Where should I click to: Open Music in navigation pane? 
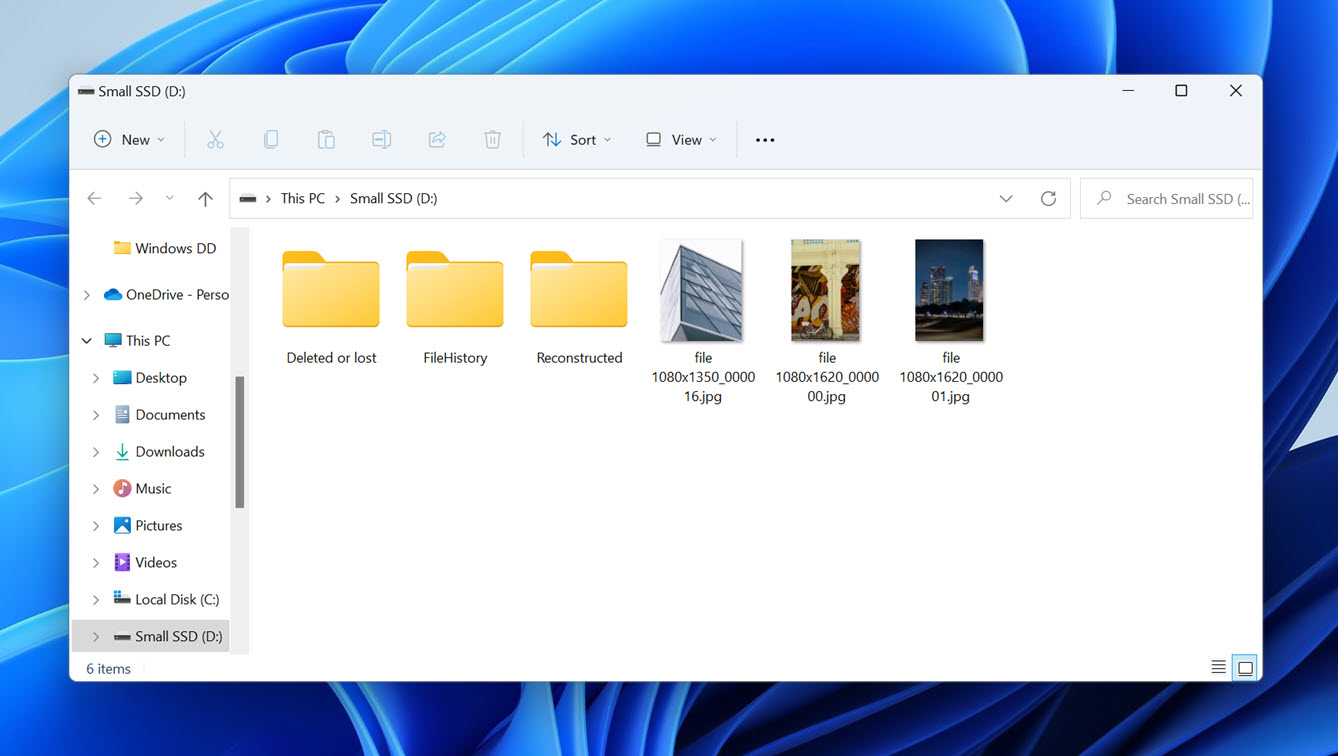pos(142,489)
